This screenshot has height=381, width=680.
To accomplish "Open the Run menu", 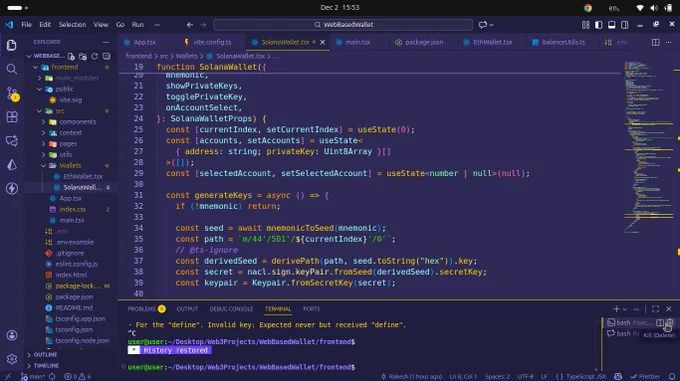I will pyautogui.click(x=138, y=25).
